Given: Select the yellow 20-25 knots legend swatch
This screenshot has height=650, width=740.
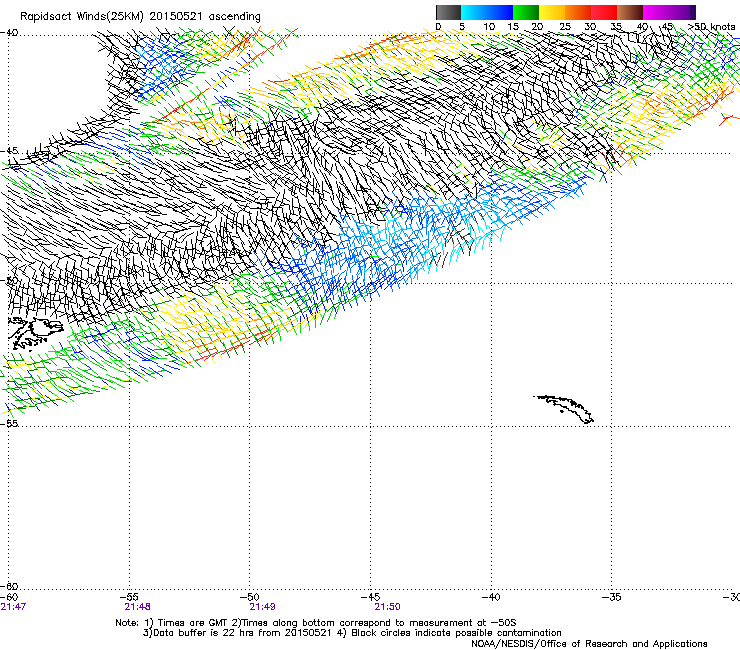Looking at the screenshot, I should (x=552, y=12).
